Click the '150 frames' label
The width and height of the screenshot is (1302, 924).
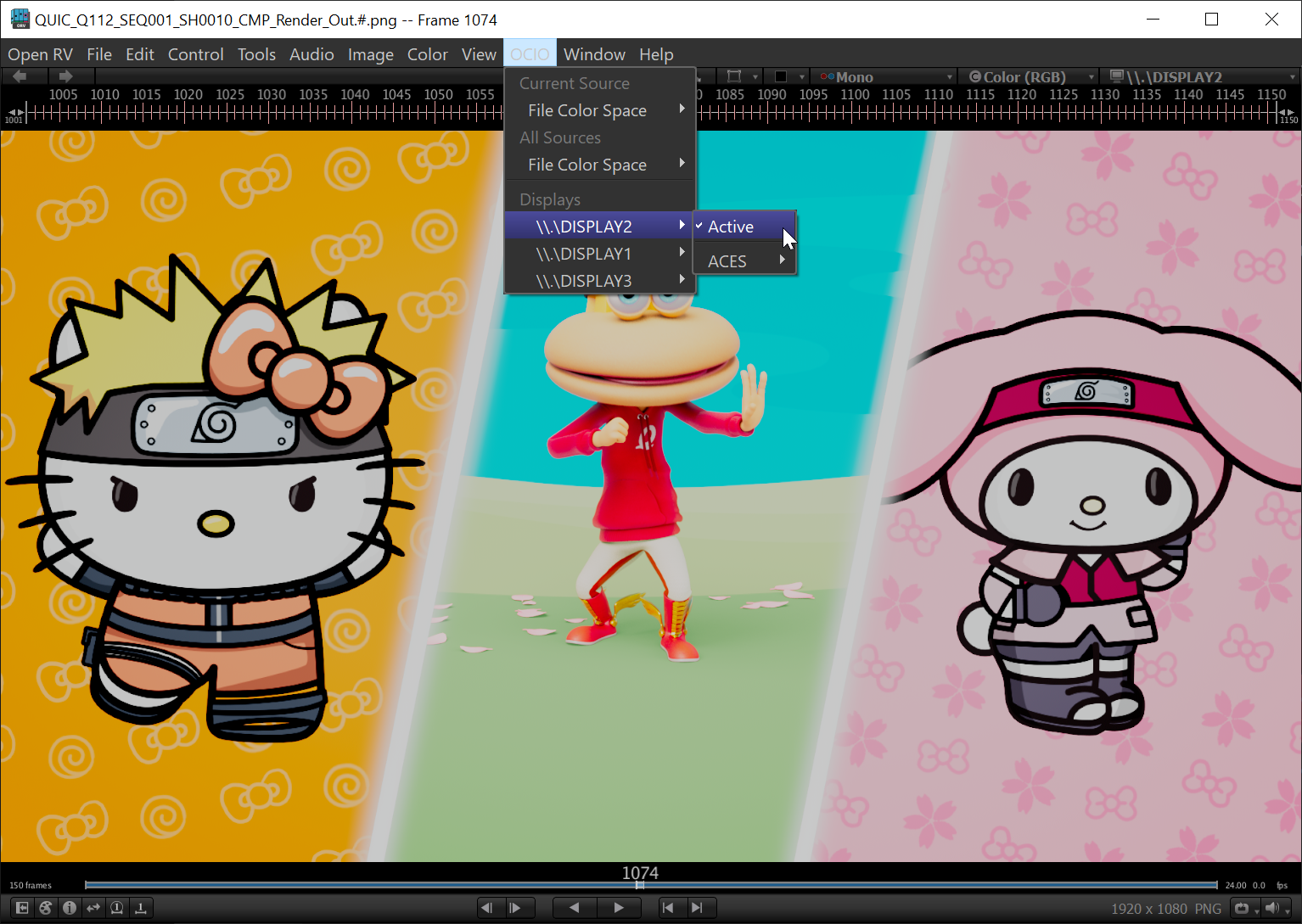pos(31,885)
